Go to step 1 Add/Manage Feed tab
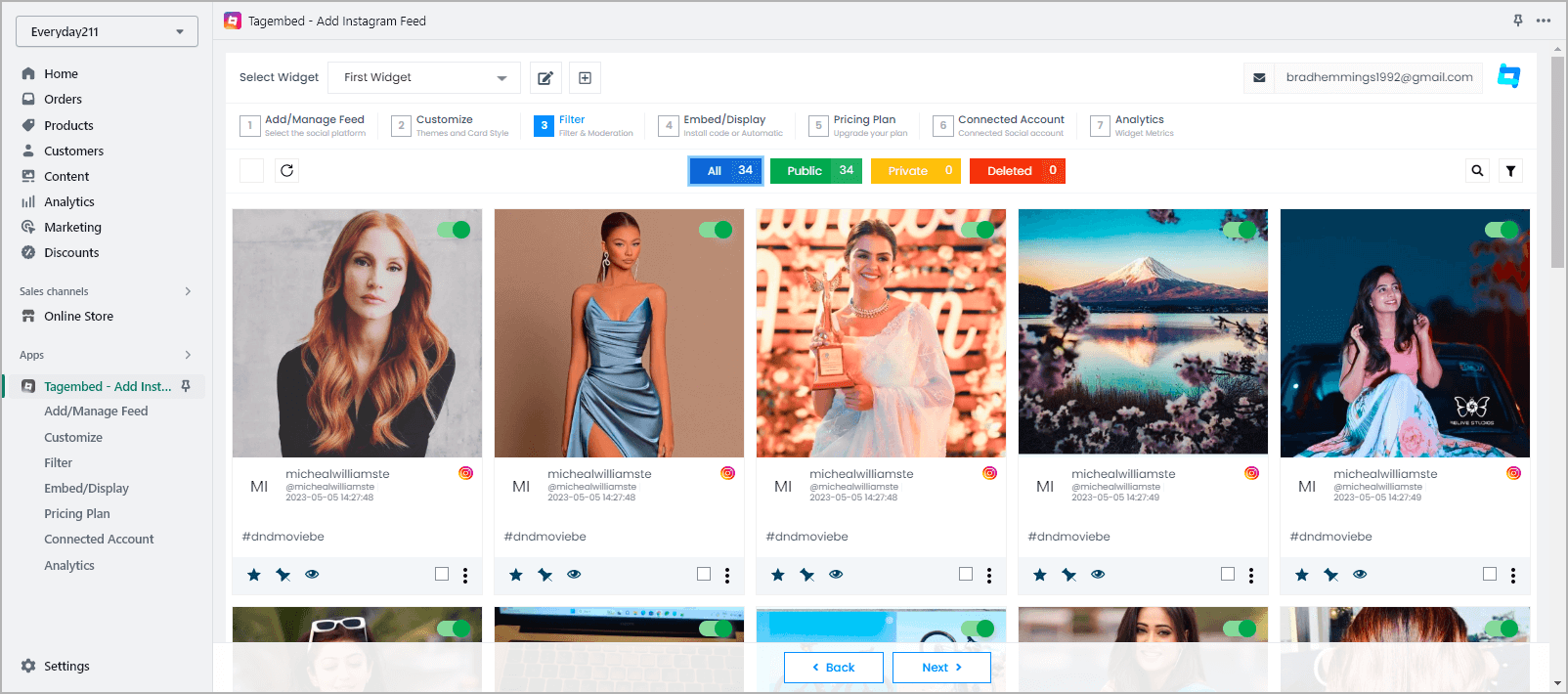Viewport: 1568px width, 694px height. coord(304,126)
